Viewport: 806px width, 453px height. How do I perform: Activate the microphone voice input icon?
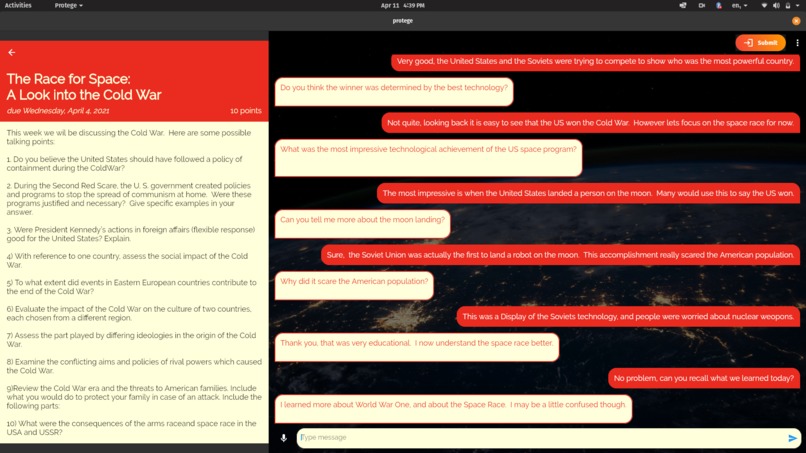[x=283, y=438]
